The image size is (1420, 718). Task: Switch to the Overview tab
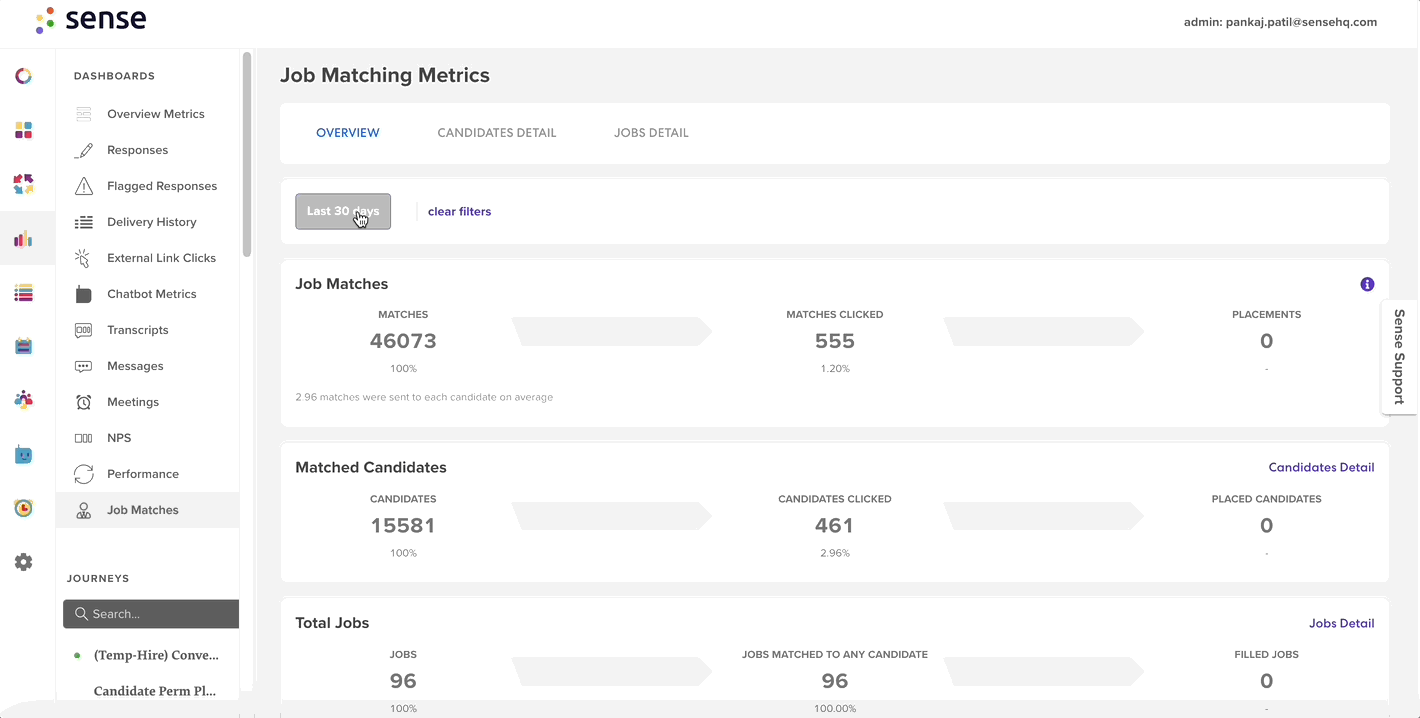348,133
